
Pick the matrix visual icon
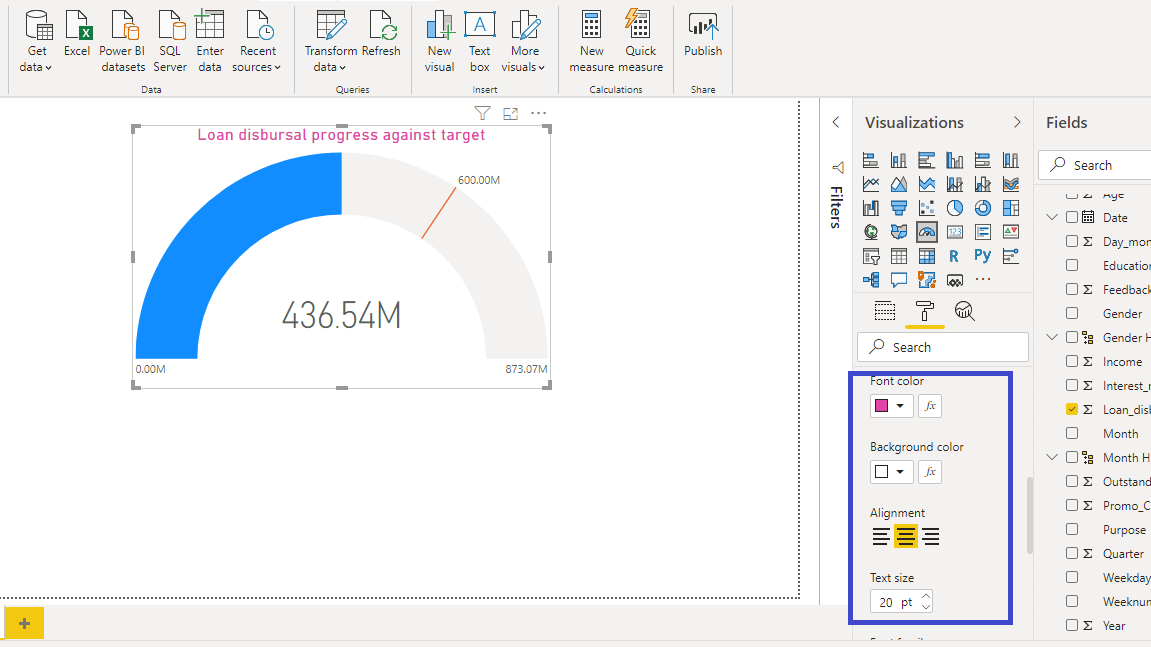pos(926,256)
